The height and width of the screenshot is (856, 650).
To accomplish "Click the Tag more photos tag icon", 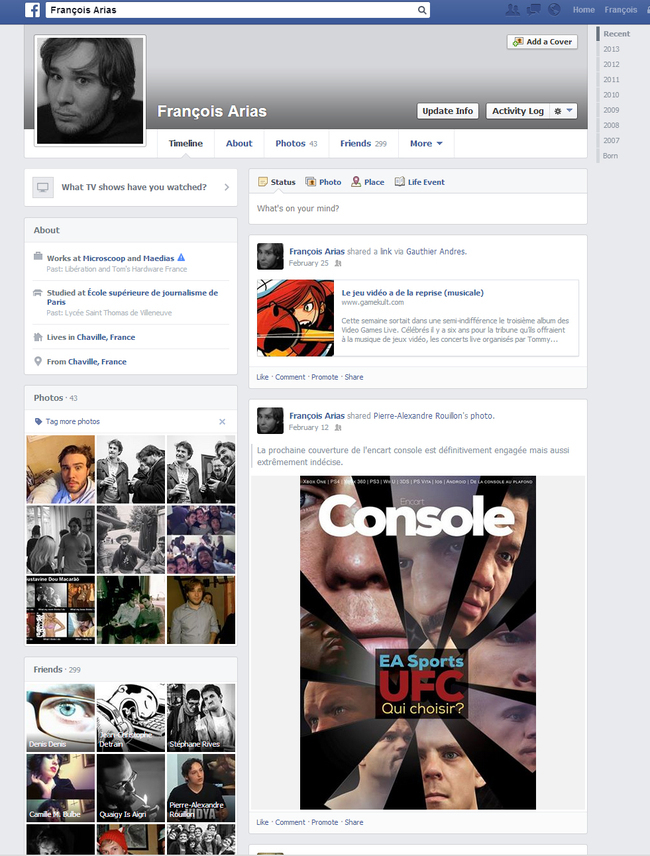I will point(38,421).
